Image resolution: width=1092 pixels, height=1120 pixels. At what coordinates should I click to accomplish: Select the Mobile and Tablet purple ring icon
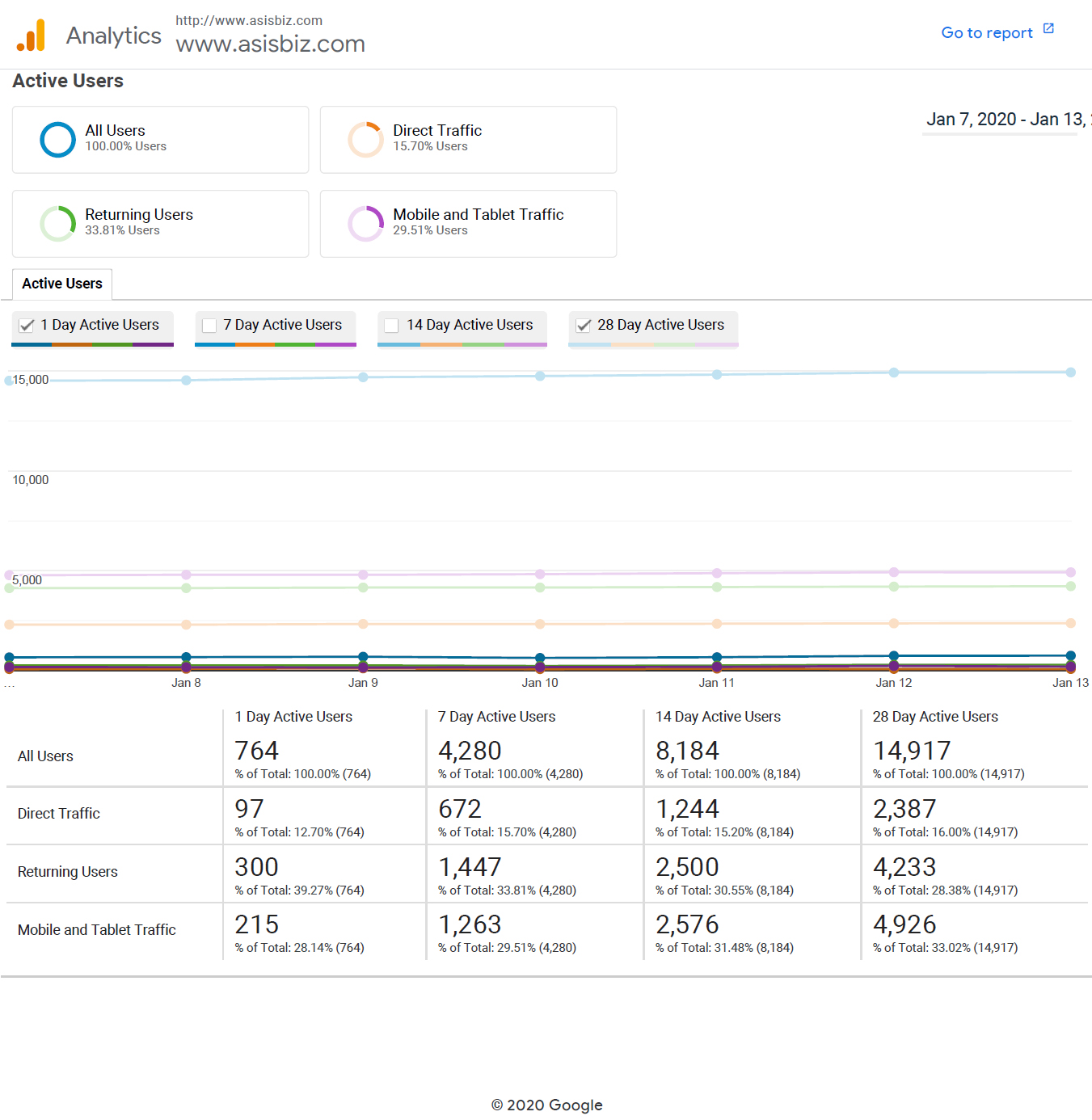click(x=365, y=223)
